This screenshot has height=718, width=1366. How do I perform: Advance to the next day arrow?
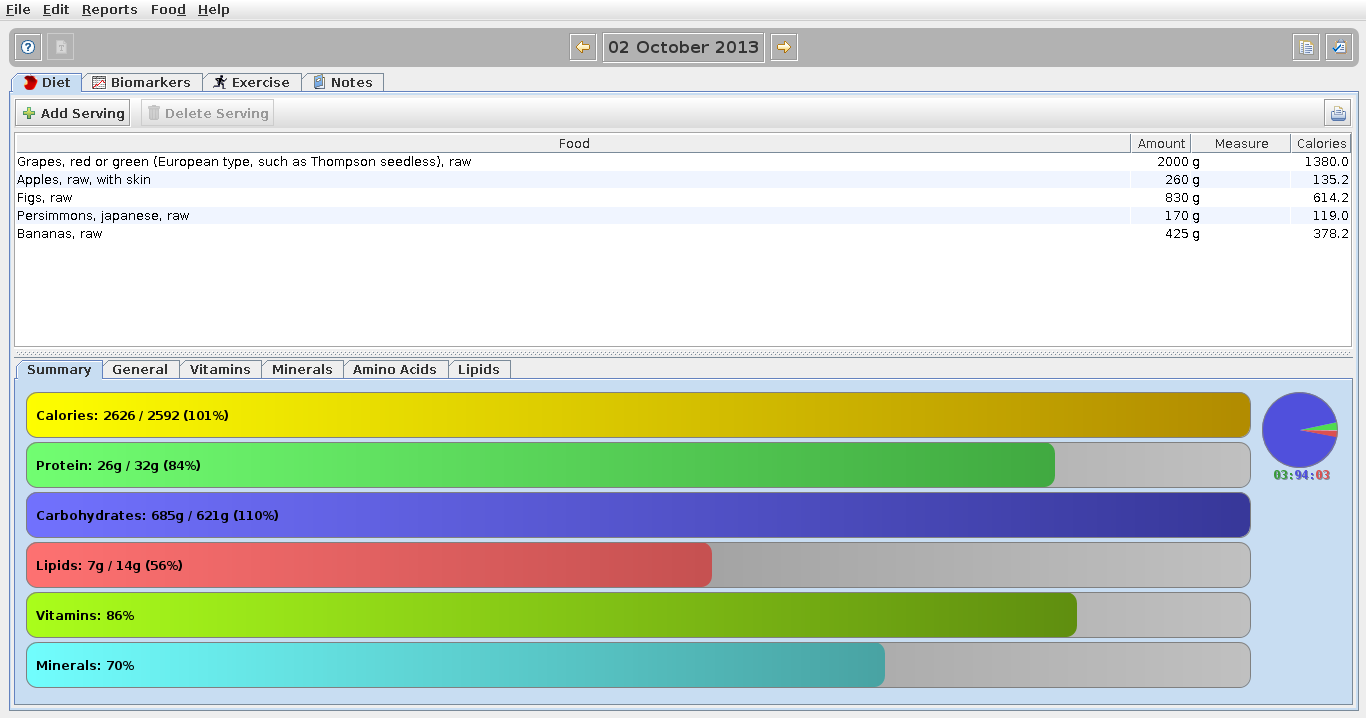click(x=784, y=47)
